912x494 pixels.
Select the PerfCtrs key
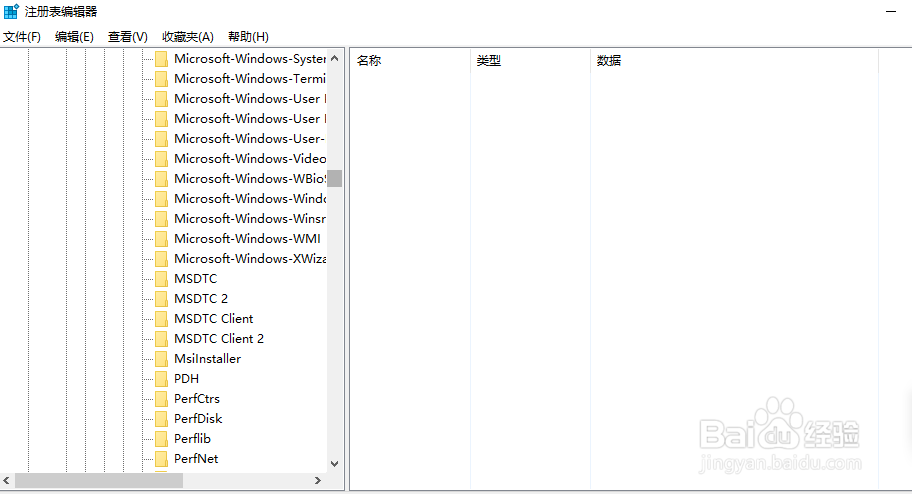click(x=197, y=399)
